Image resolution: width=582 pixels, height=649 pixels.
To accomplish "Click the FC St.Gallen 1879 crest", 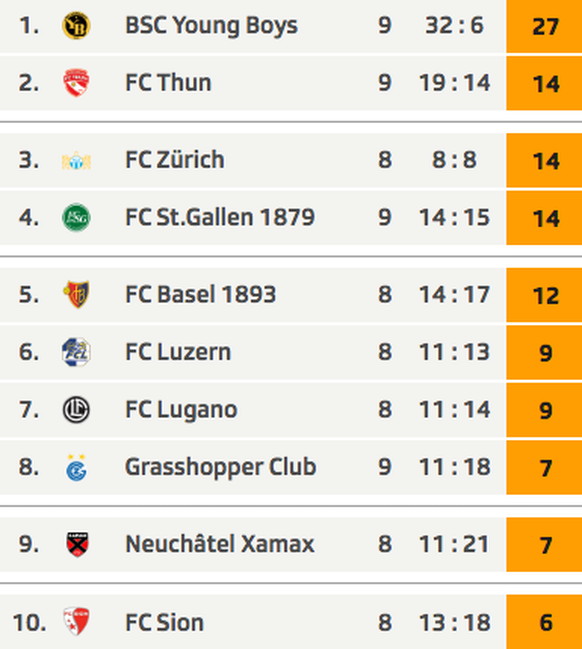I will coord(76,218).
